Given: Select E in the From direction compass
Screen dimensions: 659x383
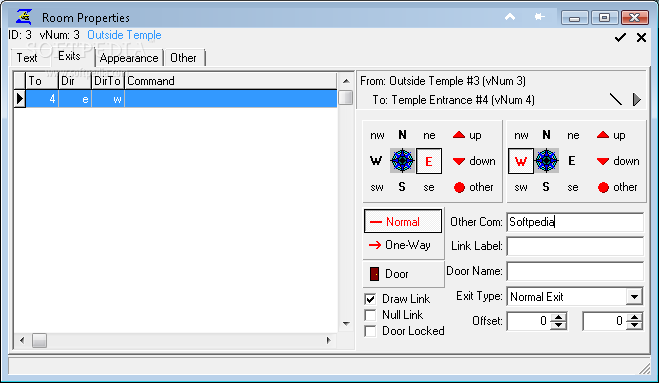Looking at the screenshot, I should 429,161.
